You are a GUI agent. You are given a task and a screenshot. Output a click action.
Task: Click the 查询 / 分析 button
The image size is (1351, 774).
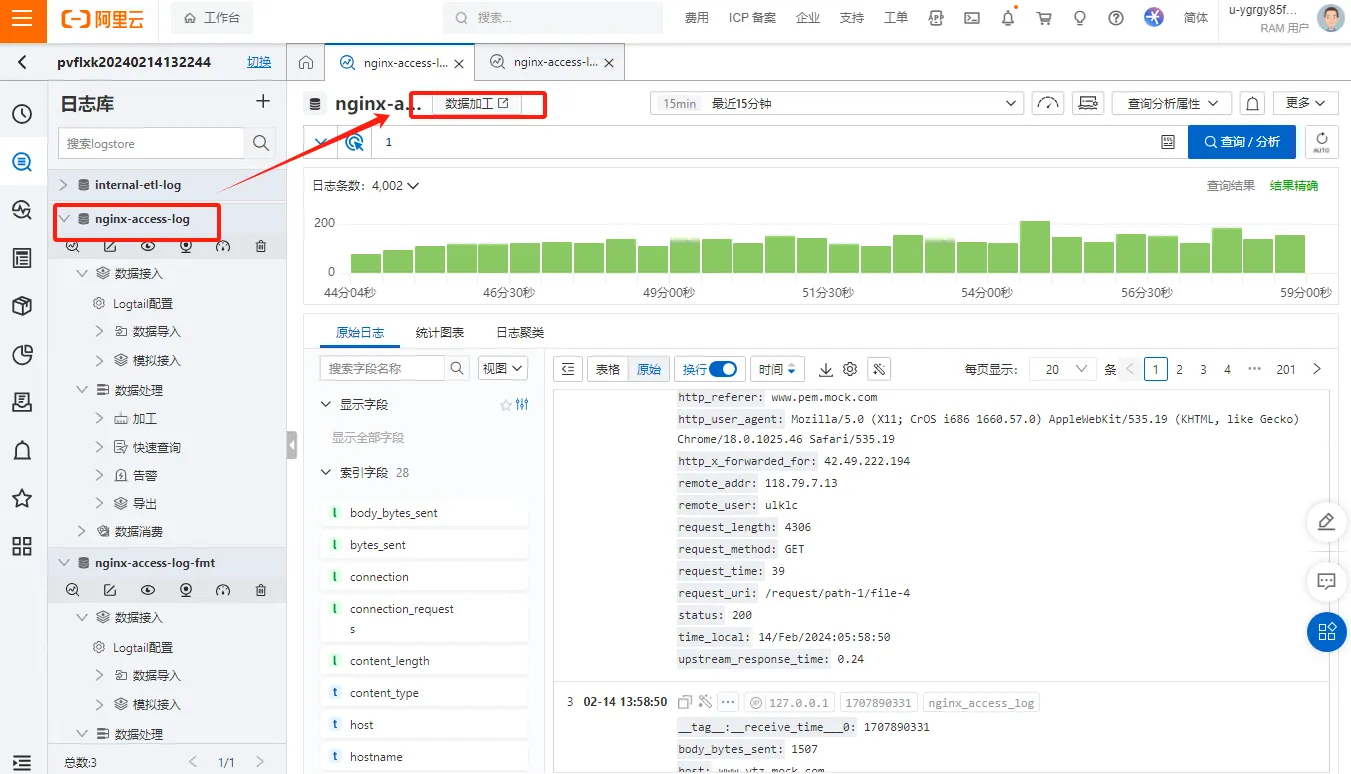click(x=1242, y=142)
